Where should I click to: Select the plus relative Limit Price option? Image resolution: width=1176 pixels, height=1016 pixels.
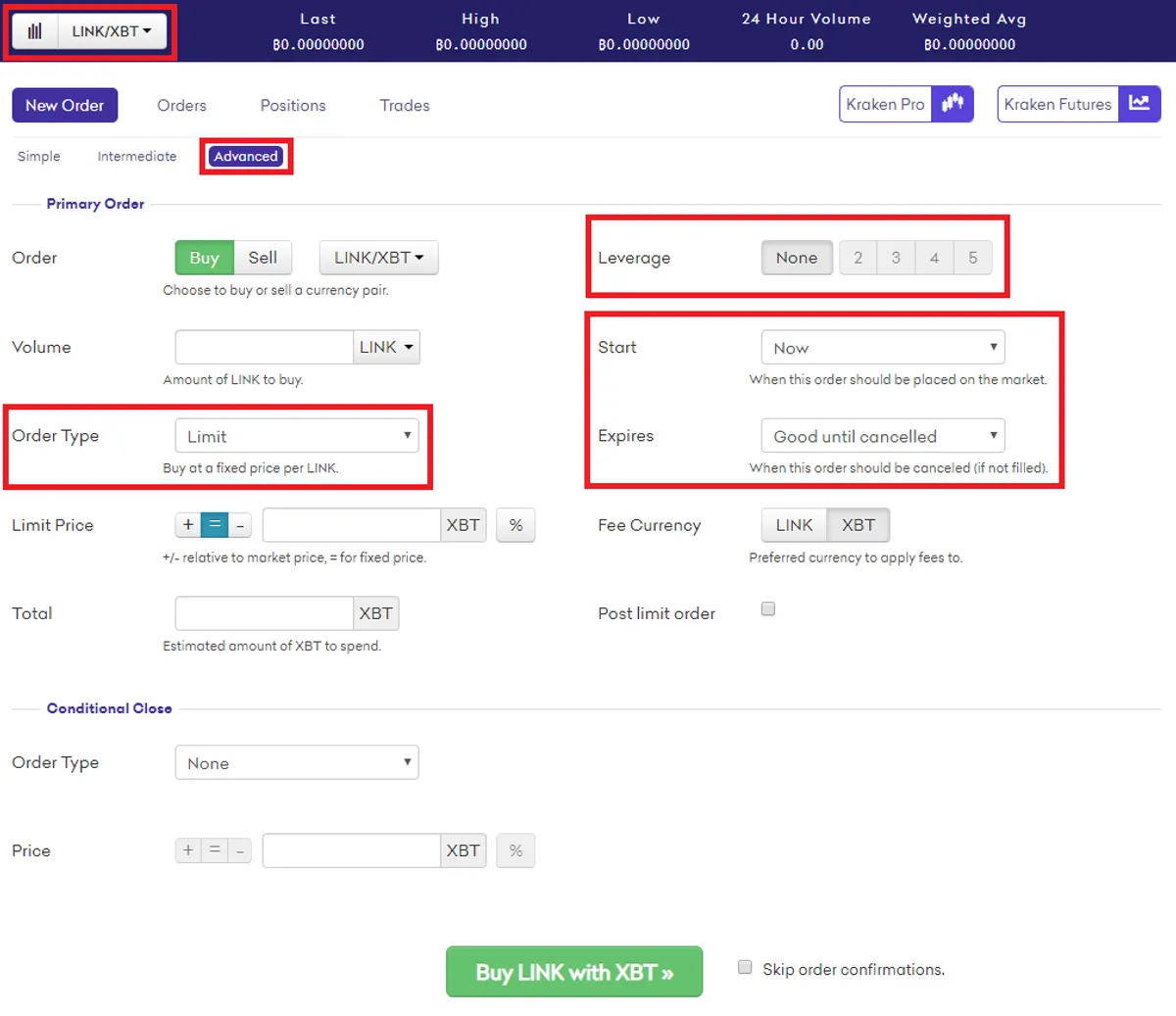pyautogui.click(x=188, y=525)
